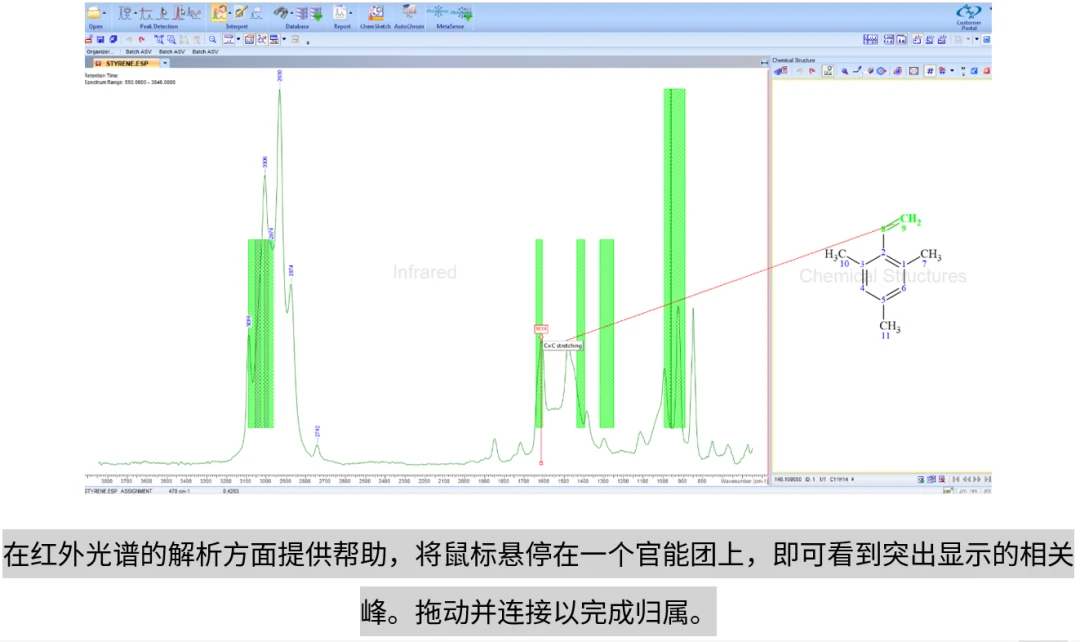1080x642 pixels.
Task: Click the ring structure icon in Chemical Structure toolbar
Action: tap(881, 71)
